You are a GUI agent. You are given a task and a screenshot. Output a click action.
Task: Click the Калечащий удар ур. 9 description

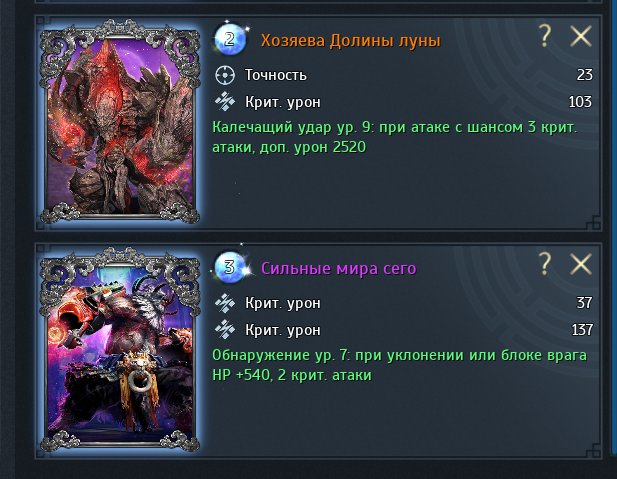(395, 137)
